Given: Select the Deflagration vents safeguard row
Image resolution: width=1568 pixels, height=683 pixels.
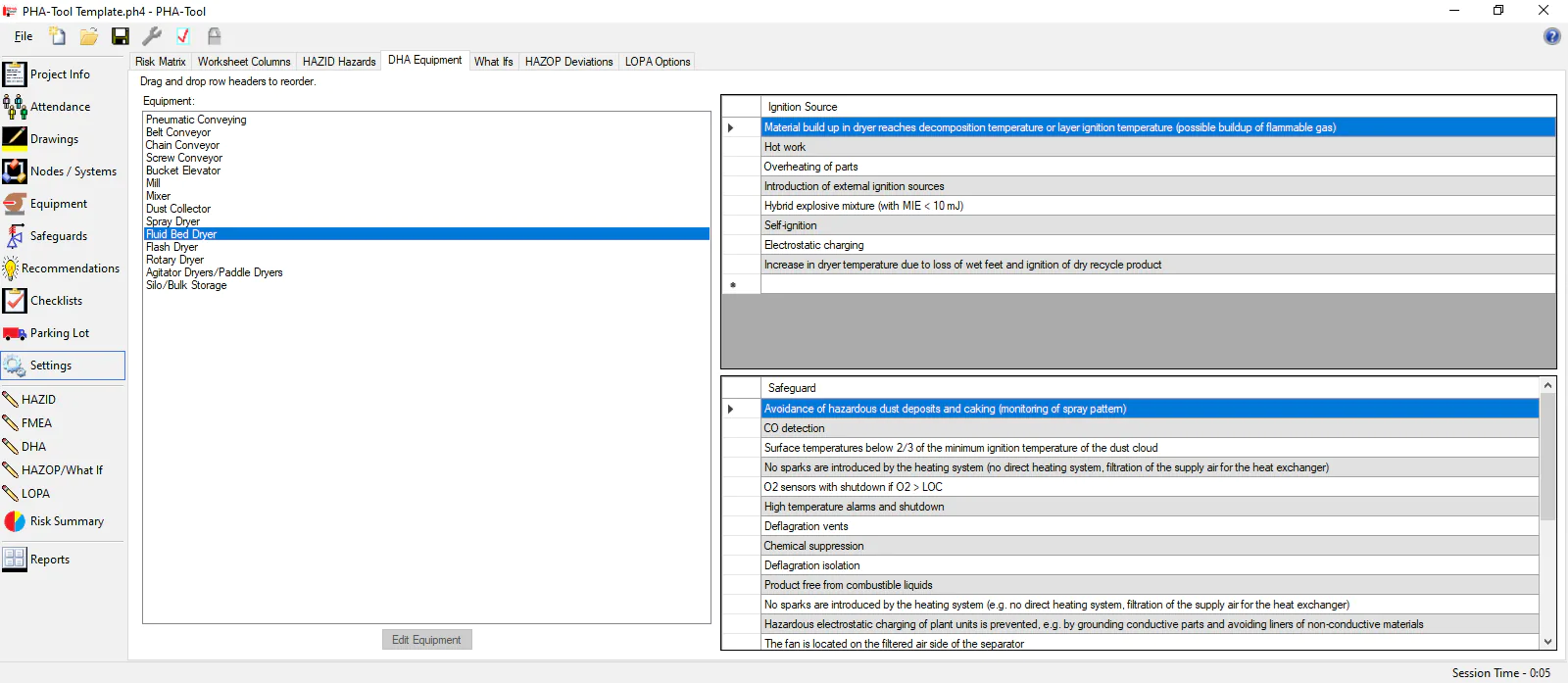Looking at the screenshot, I should coord(1150,526).
